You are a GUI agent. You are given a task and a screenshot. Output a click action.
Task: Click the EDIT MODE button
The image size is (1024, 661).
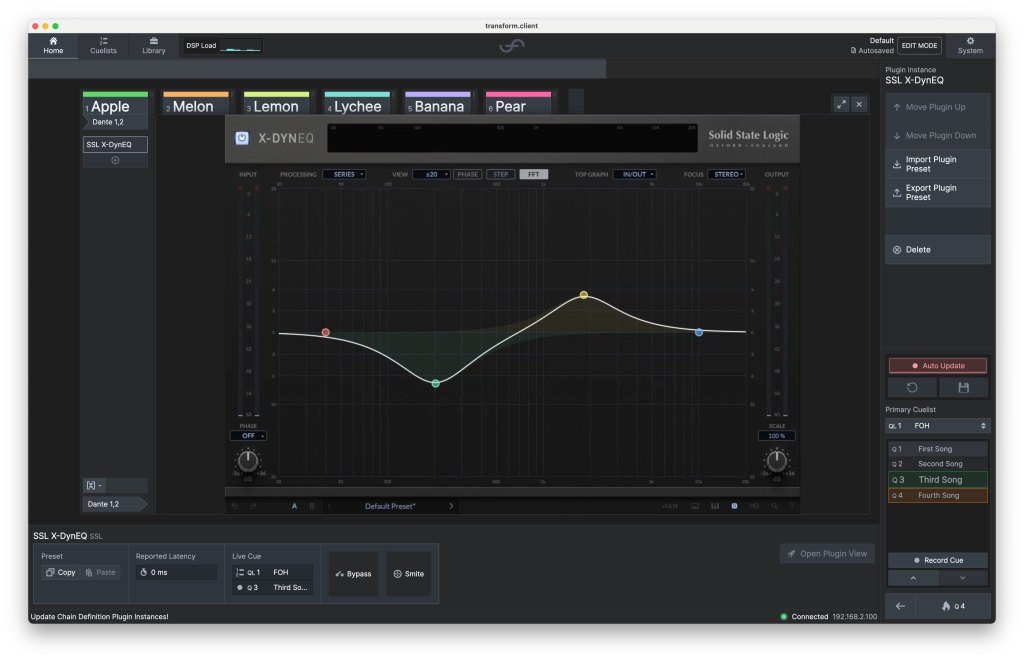(920, 46)
